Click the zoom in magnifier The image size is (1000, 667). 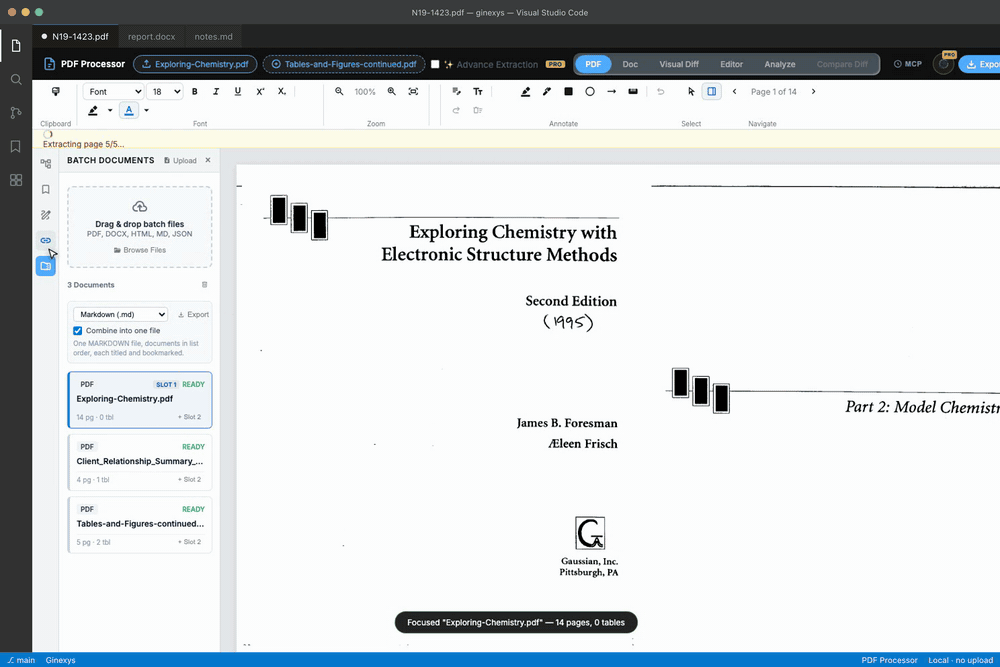tap(392, 92)
